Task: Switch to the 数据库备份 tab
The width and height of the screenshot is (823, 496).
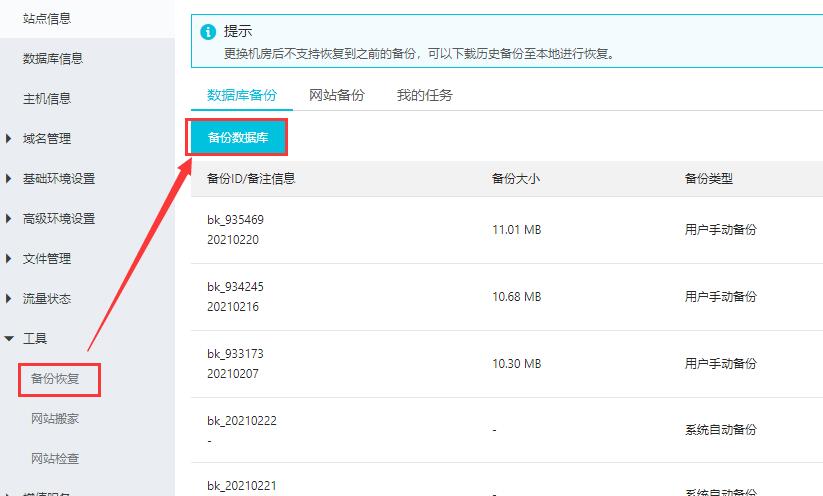Action: (x=241, y=95)
